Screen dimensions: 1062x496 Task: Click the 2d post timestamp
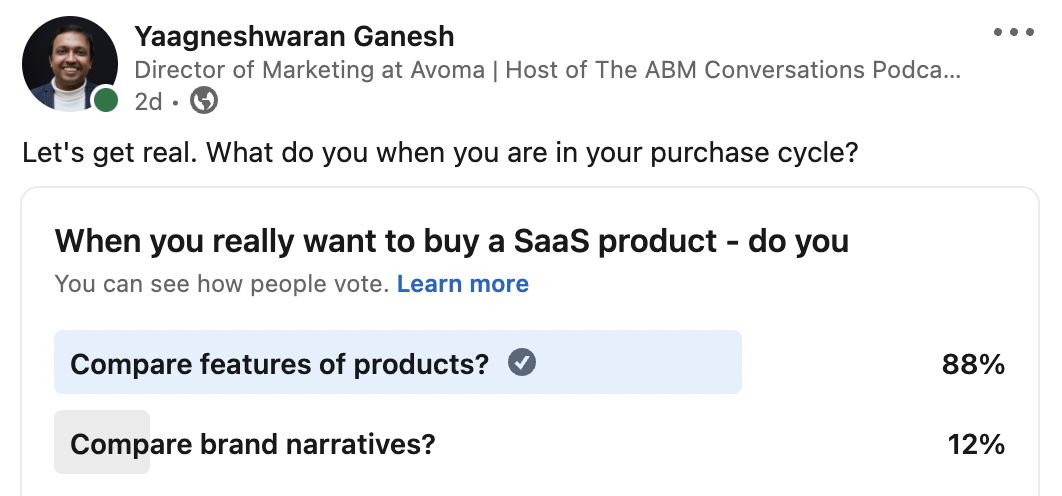point(148,102)
